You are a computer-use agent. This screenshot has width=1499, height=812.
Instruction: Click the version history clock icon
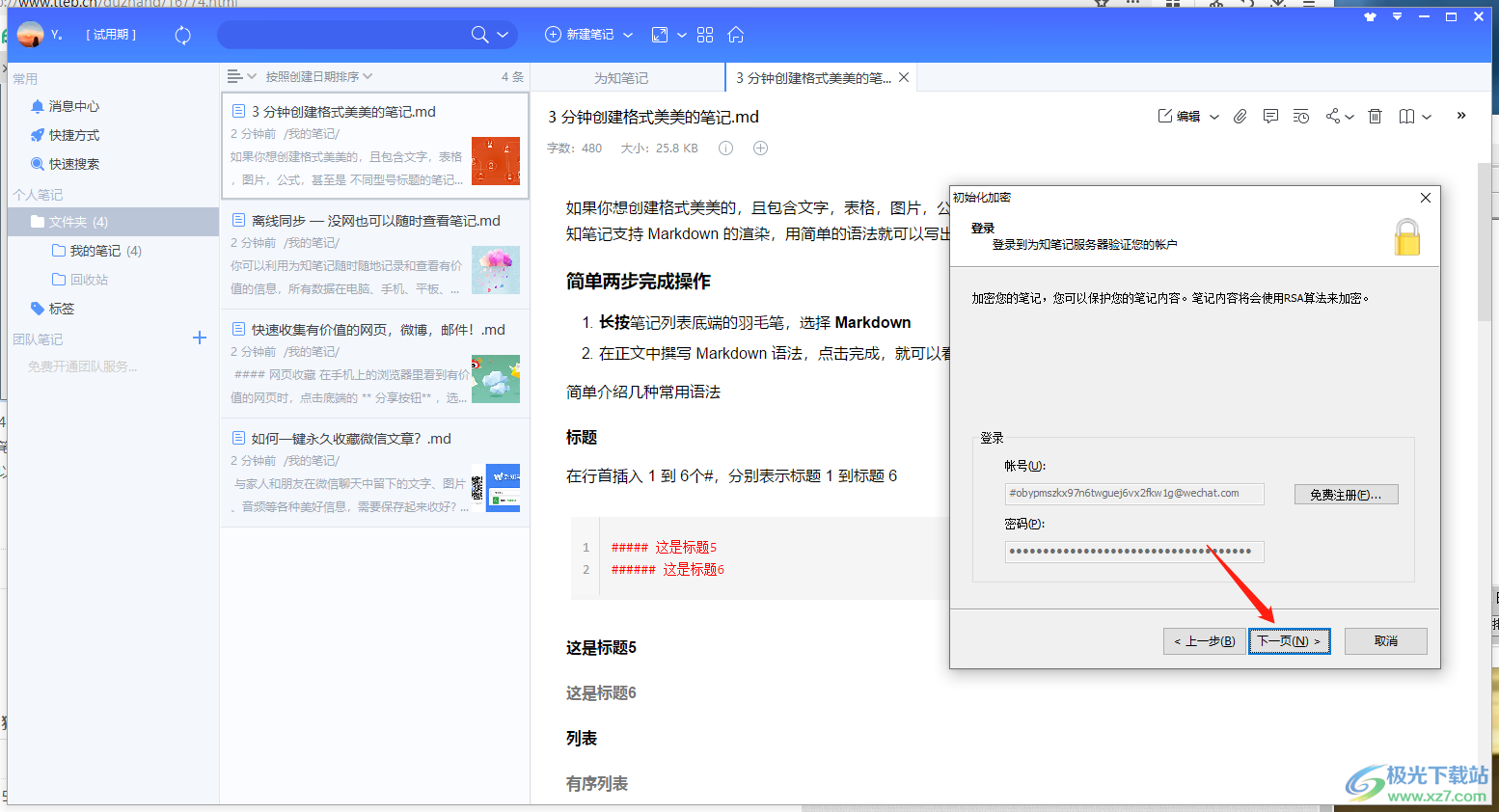tap(1301, 116)
